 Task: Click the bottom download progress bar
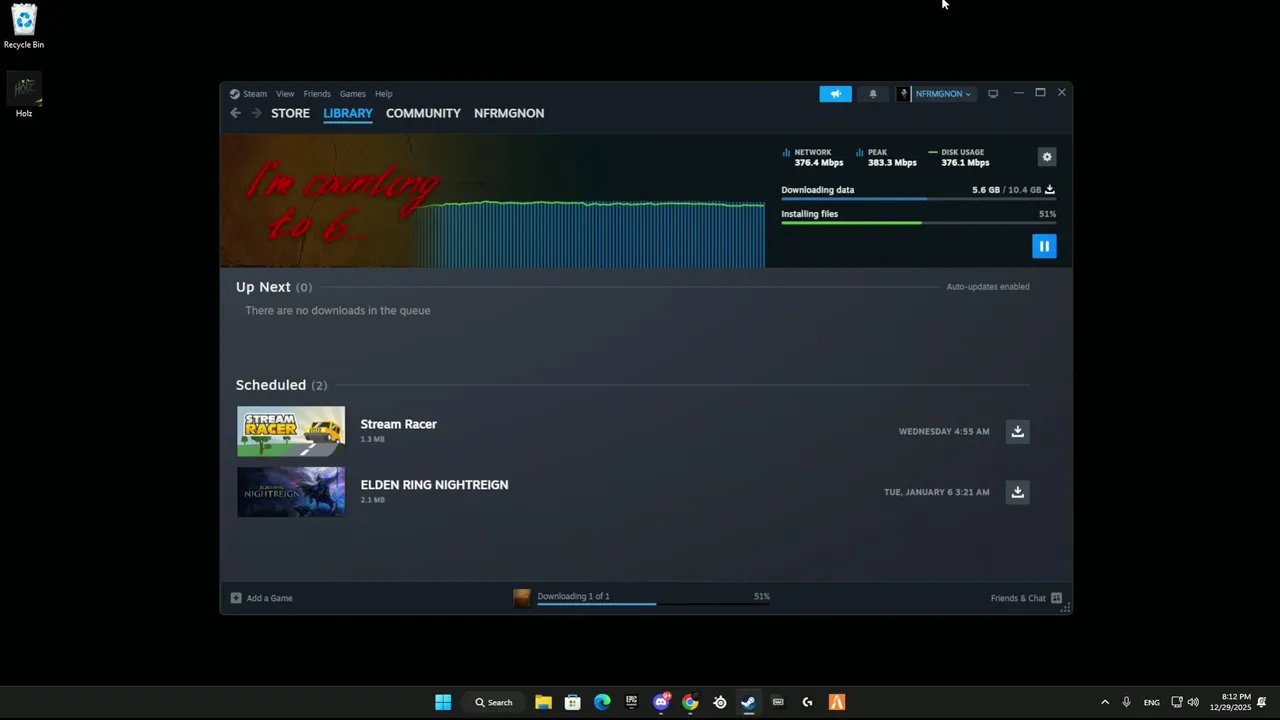(653, 604)
